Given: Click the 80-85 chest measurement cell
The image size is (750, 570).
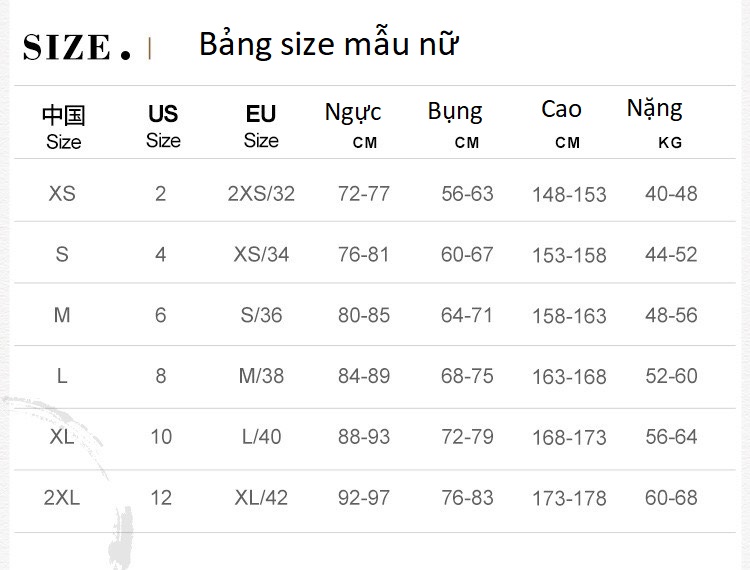Looking at the screenshot, I should [x=364, y=315].
